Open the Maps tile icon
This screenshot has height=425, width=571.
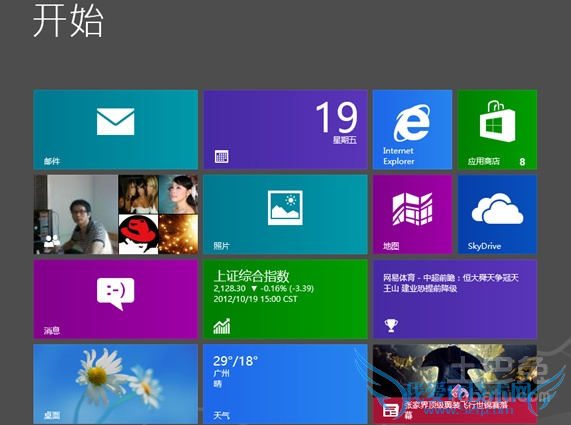click(412, 209)
